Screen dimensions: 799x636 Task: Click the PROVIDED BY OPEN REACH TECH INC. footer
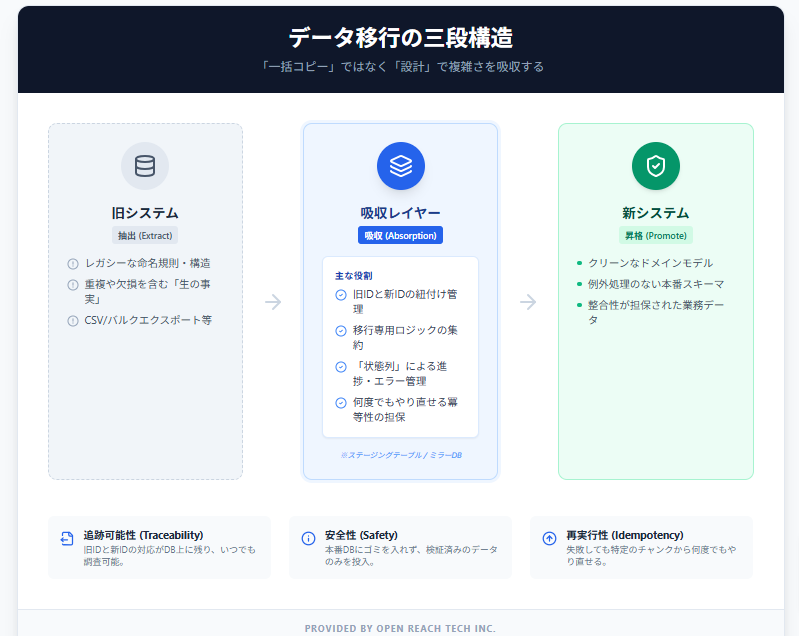click(400, 628)
